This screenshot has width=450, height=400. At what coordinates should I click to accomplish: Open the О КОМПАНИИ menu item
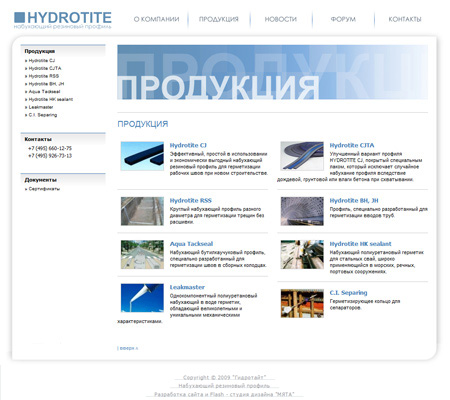point(156,19)
